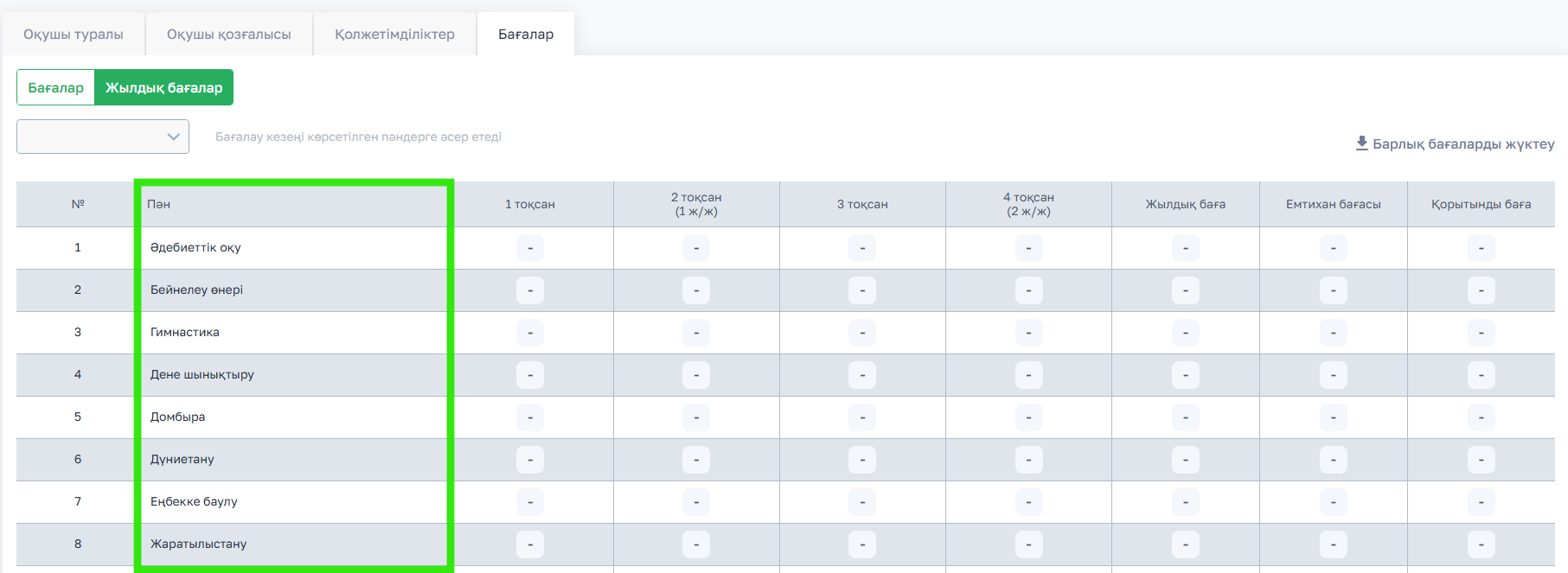Screen dimensions: 1568x573
Task: Select Жылдық бағалар toggle button
Action: pyautogui.click(x=163, y=87)
